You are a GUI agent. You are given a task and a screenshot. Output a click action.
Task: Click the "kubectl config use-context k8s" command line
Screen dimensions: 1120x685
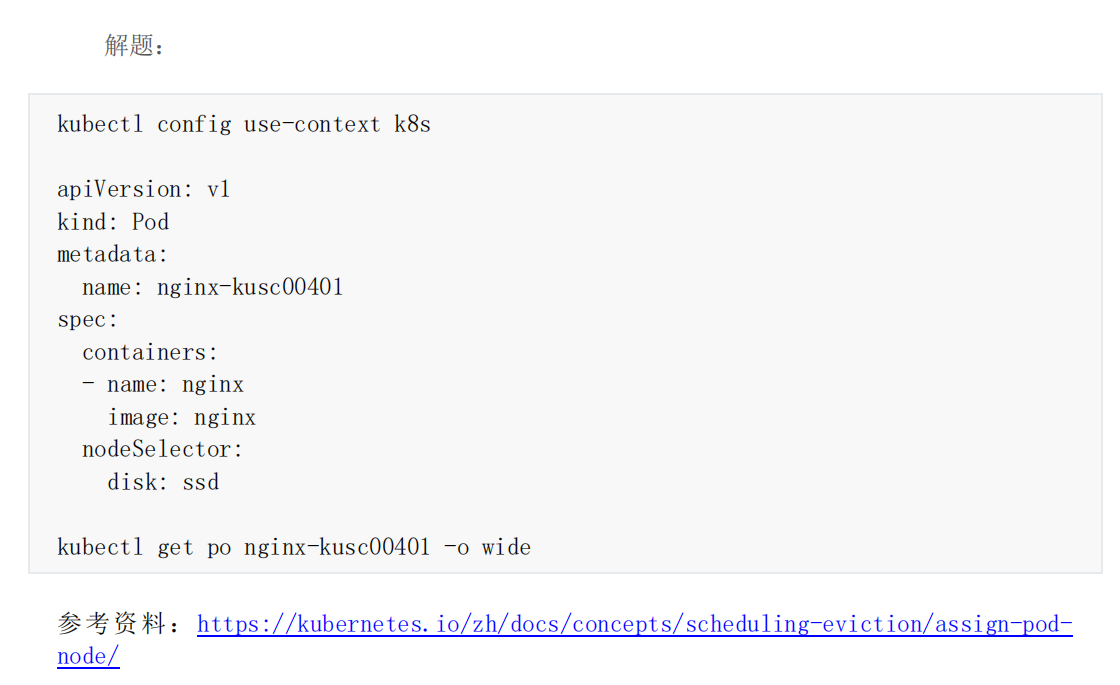244,124
